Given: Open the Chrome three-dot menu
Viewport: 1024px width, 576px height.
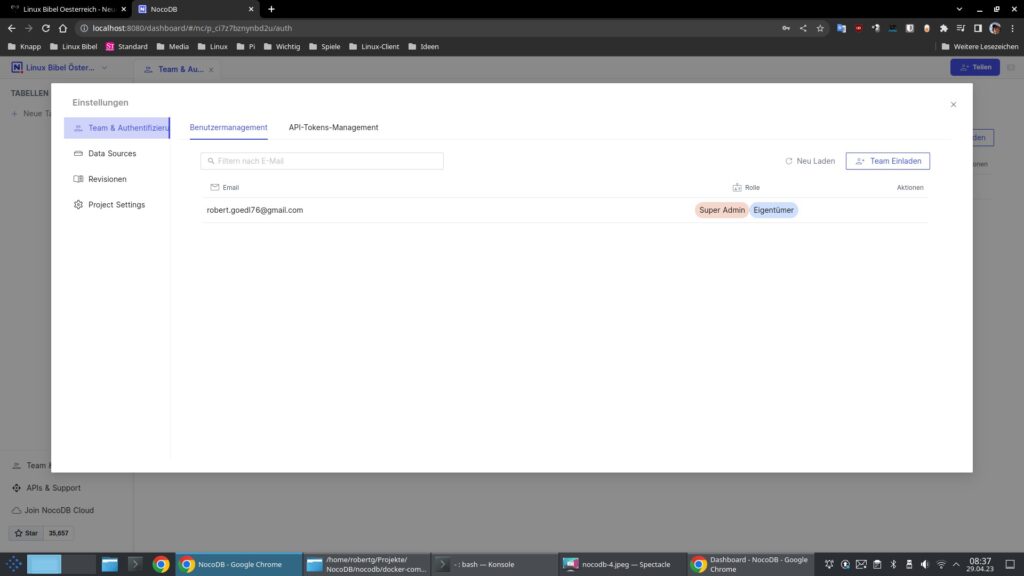Looking at the screenshot, I should coord(1012,28).
